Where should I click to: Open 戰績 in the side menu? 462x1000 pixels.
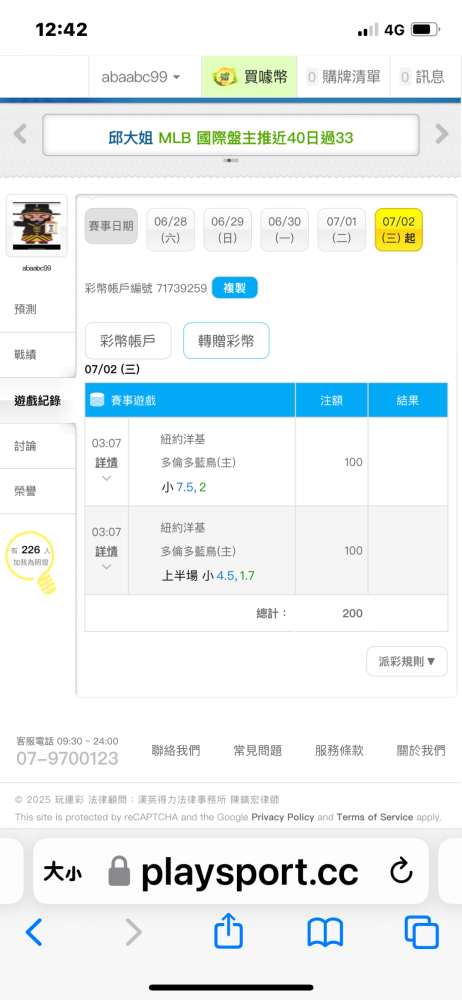(26, 355)
